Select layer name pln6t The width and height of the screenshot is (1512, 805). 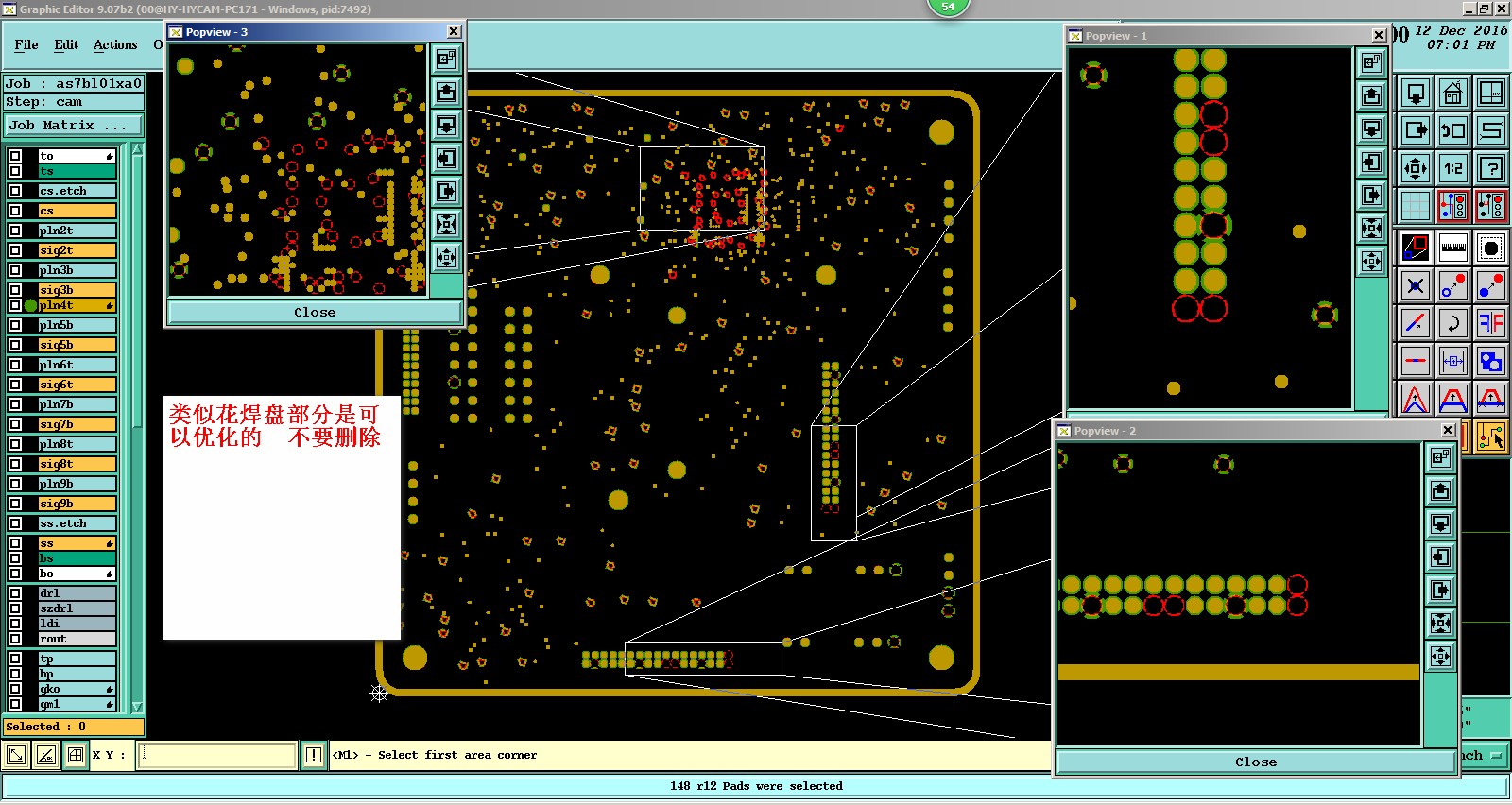click(x=77, y=365)
